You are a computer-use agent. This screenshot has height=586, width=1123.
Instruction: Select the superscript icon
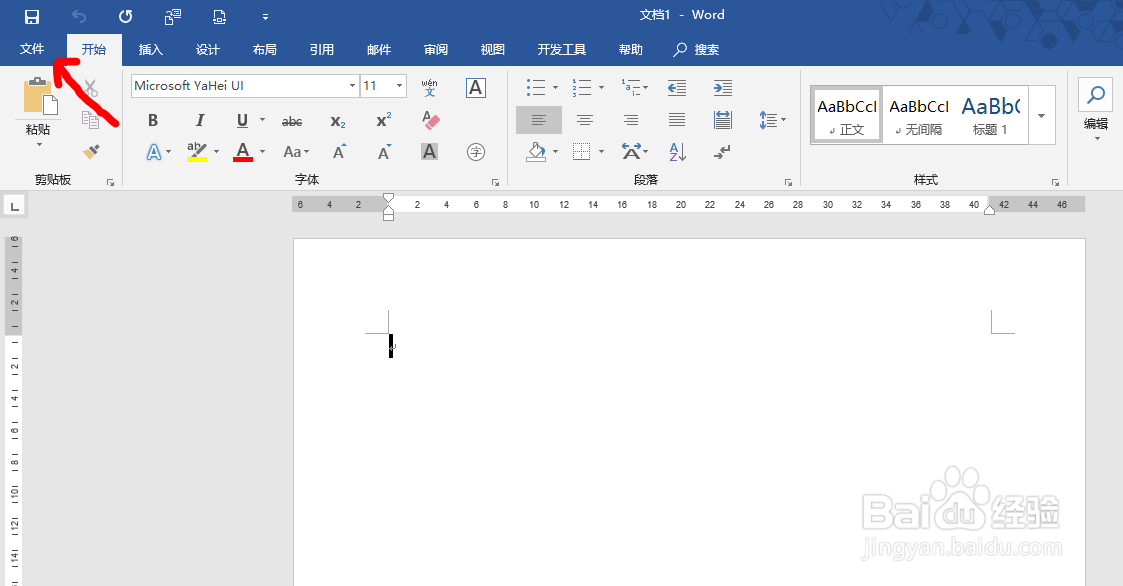click(382, 120)
